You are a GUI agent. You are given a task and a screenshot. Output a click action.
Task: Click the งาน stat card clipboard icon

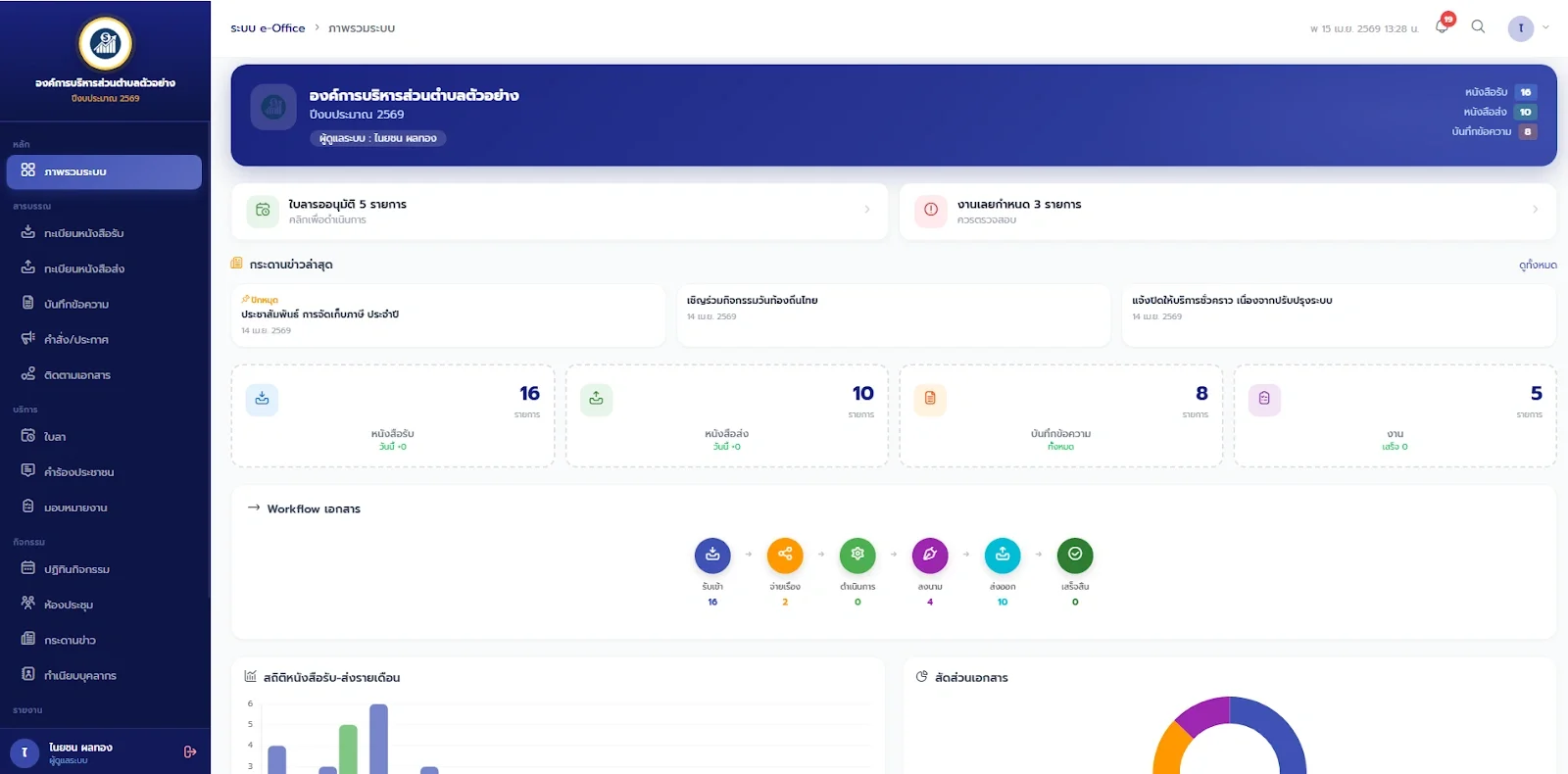[1264, 399]
